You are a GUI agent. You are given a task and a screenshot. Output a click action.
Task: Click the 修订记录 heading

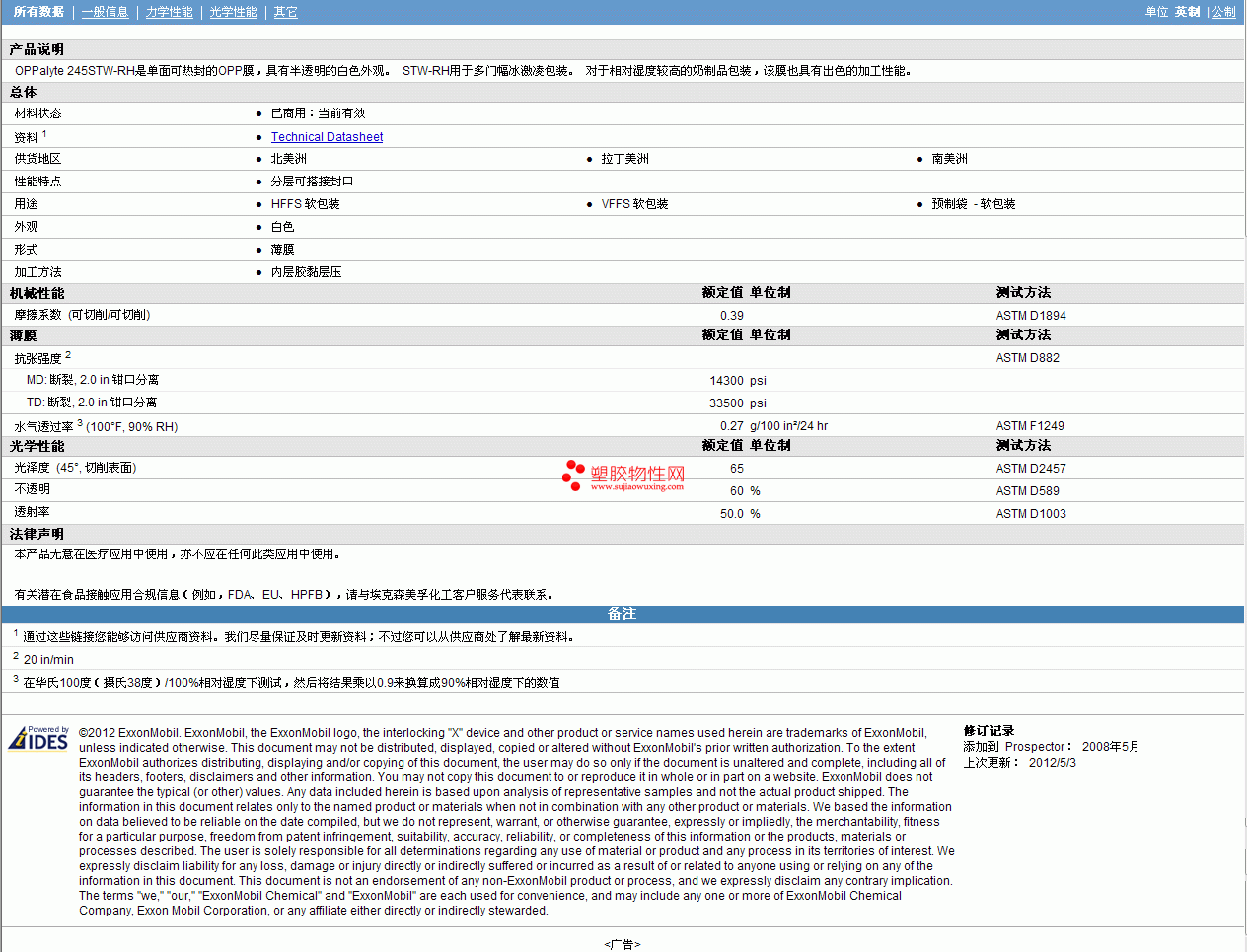click(x=989, y=731)
